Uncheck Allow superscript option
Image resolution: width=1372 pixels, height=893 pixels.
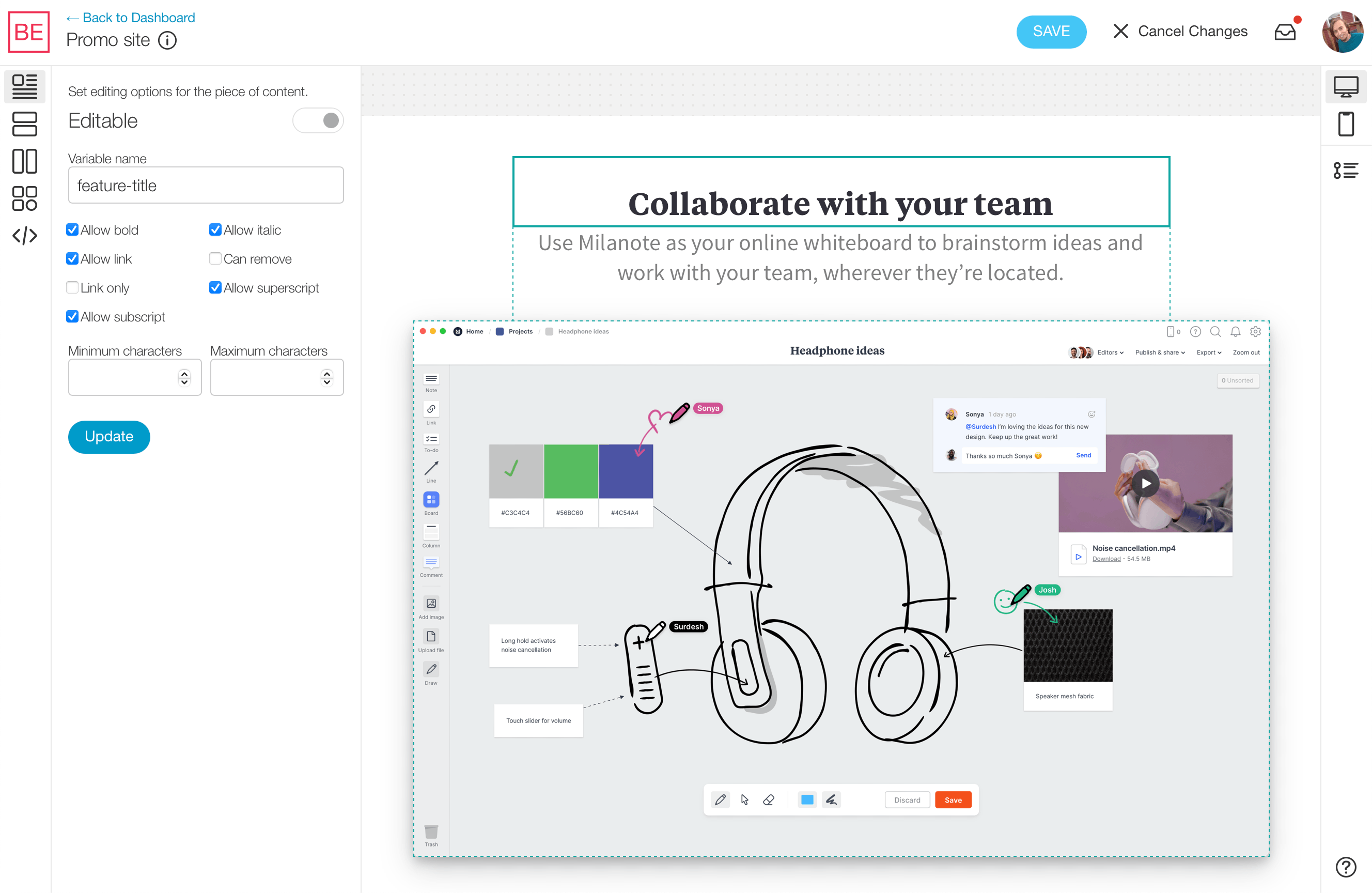click(x=215, y=287)
